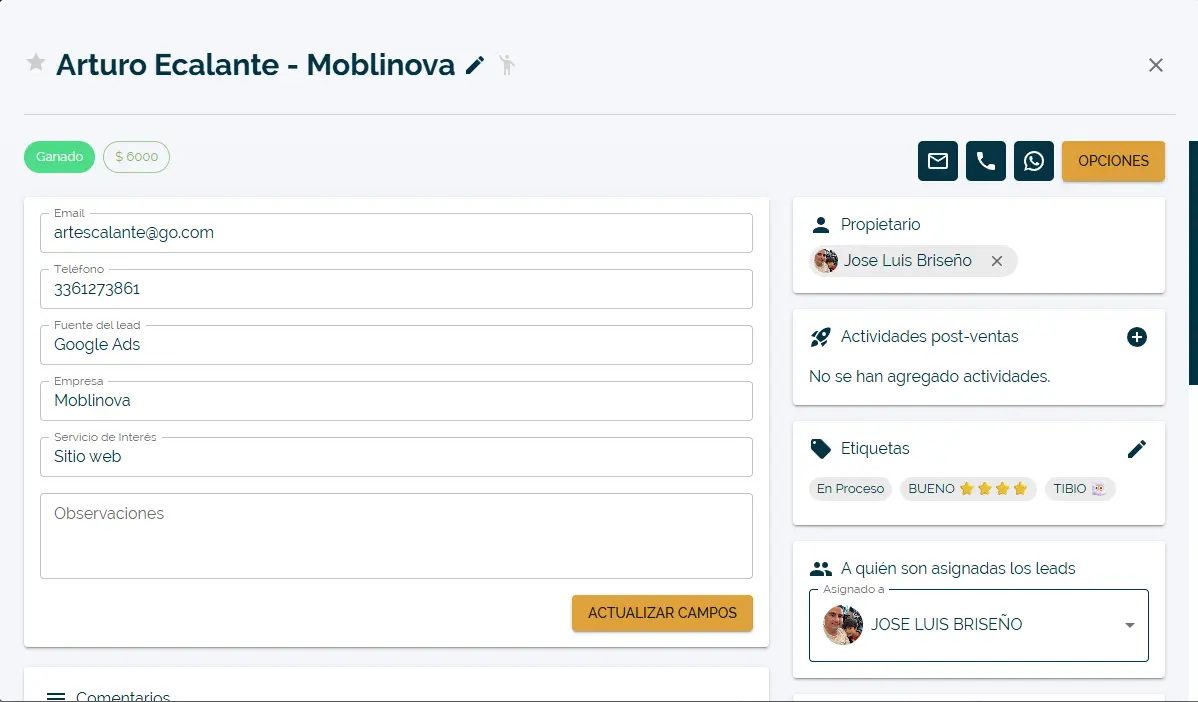The image size is (1198, 702).
Task: Click the Fuente del lead field
Action: (x=396, y=345)
